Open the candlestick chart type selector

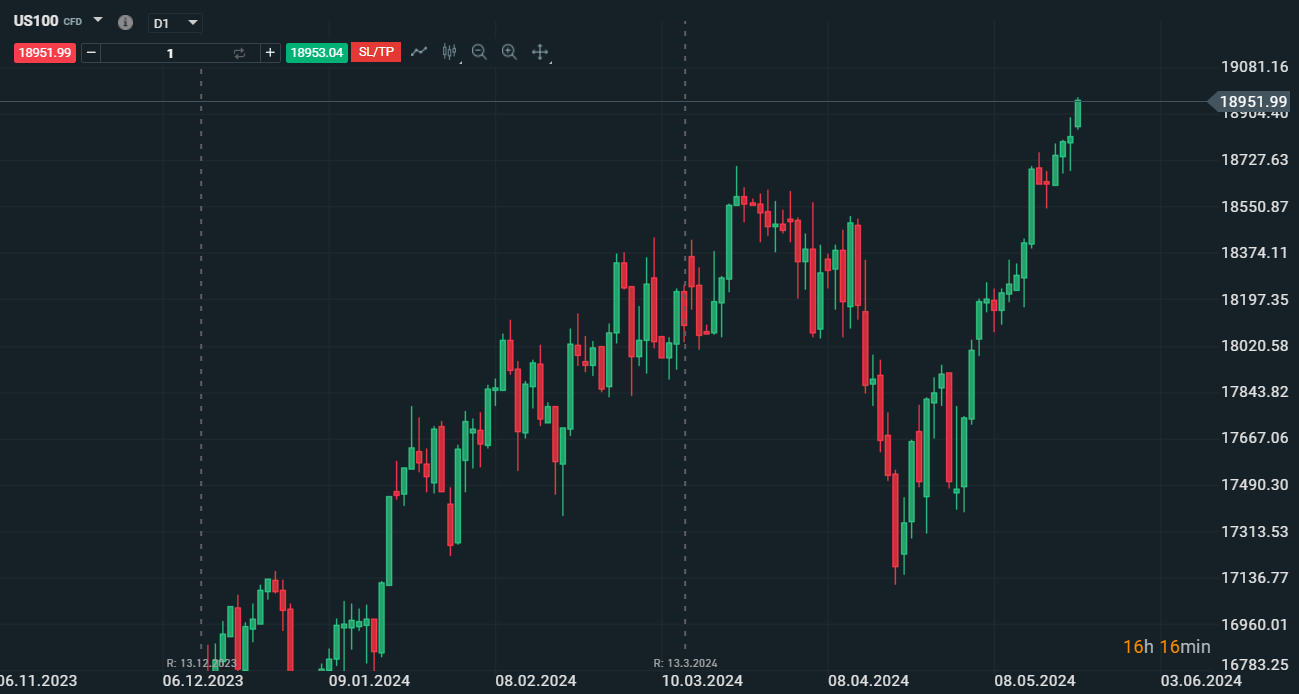[449, 52]
